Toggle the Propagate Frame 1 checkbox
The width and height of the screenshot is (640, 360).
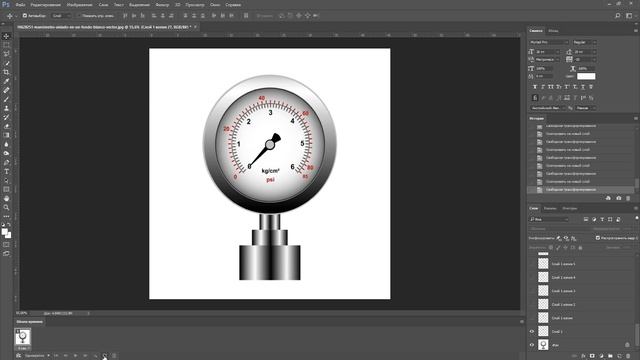click(598, 238)
